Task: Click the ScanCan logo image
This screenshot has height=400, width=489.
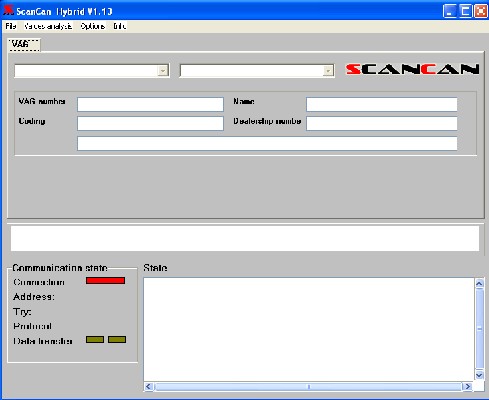Action: click(412, 69)
